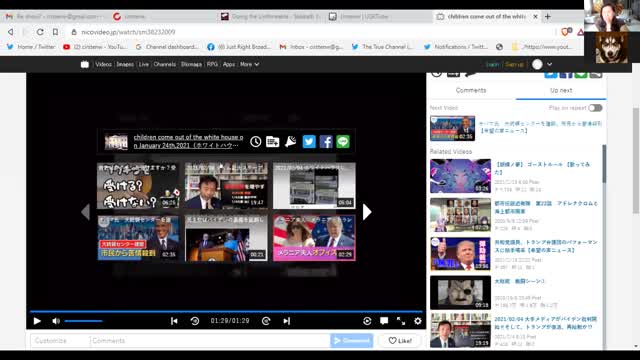Image resolution: width=640 pixels, height=360 pixels.
Task: Share the video on Twitter
Action: pos(309,141)
